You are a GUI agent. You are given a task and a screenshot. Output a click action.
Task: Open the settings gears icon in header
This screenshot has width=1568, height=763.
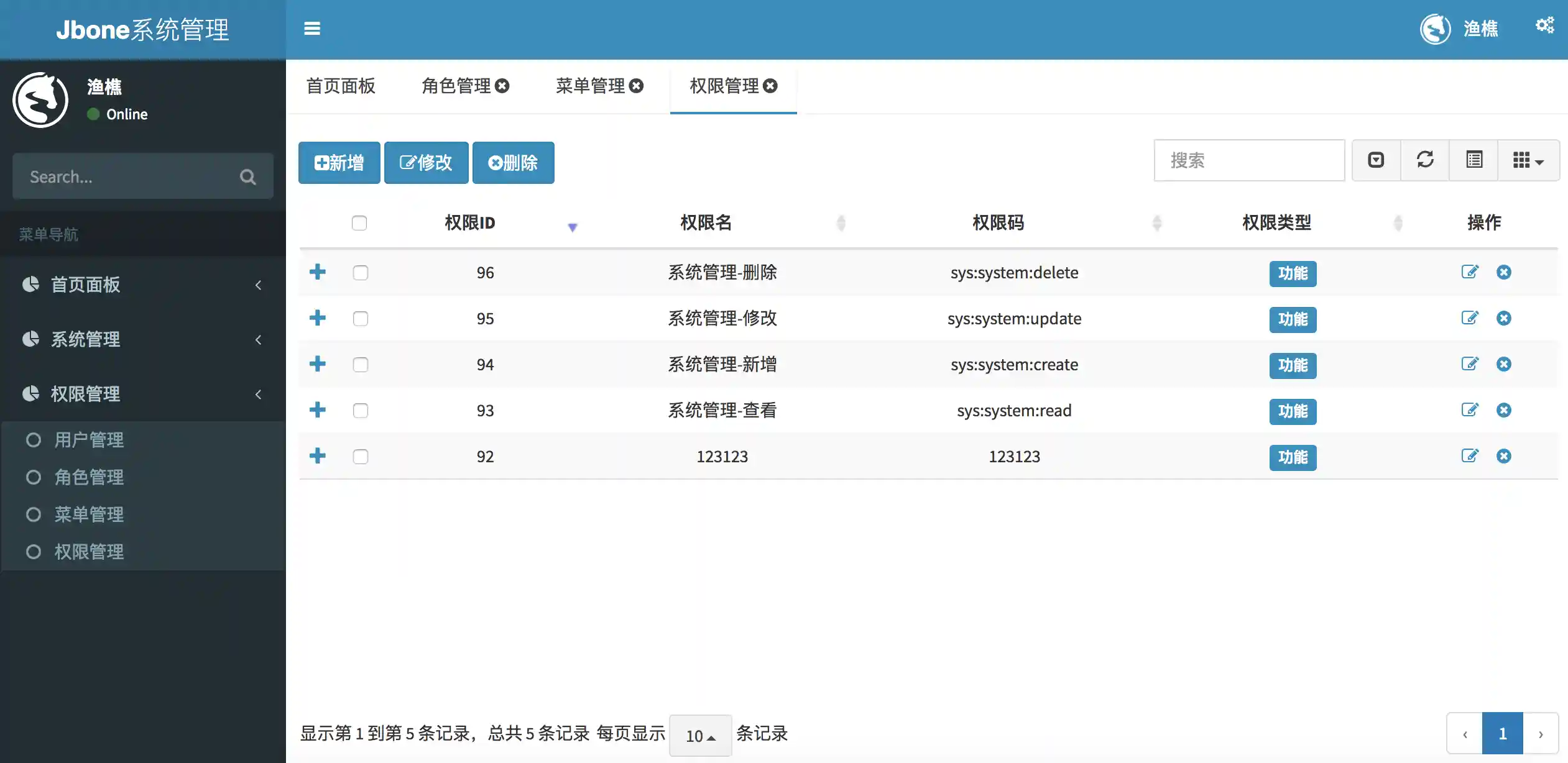pyautogui.click(x=1544, y=25)
